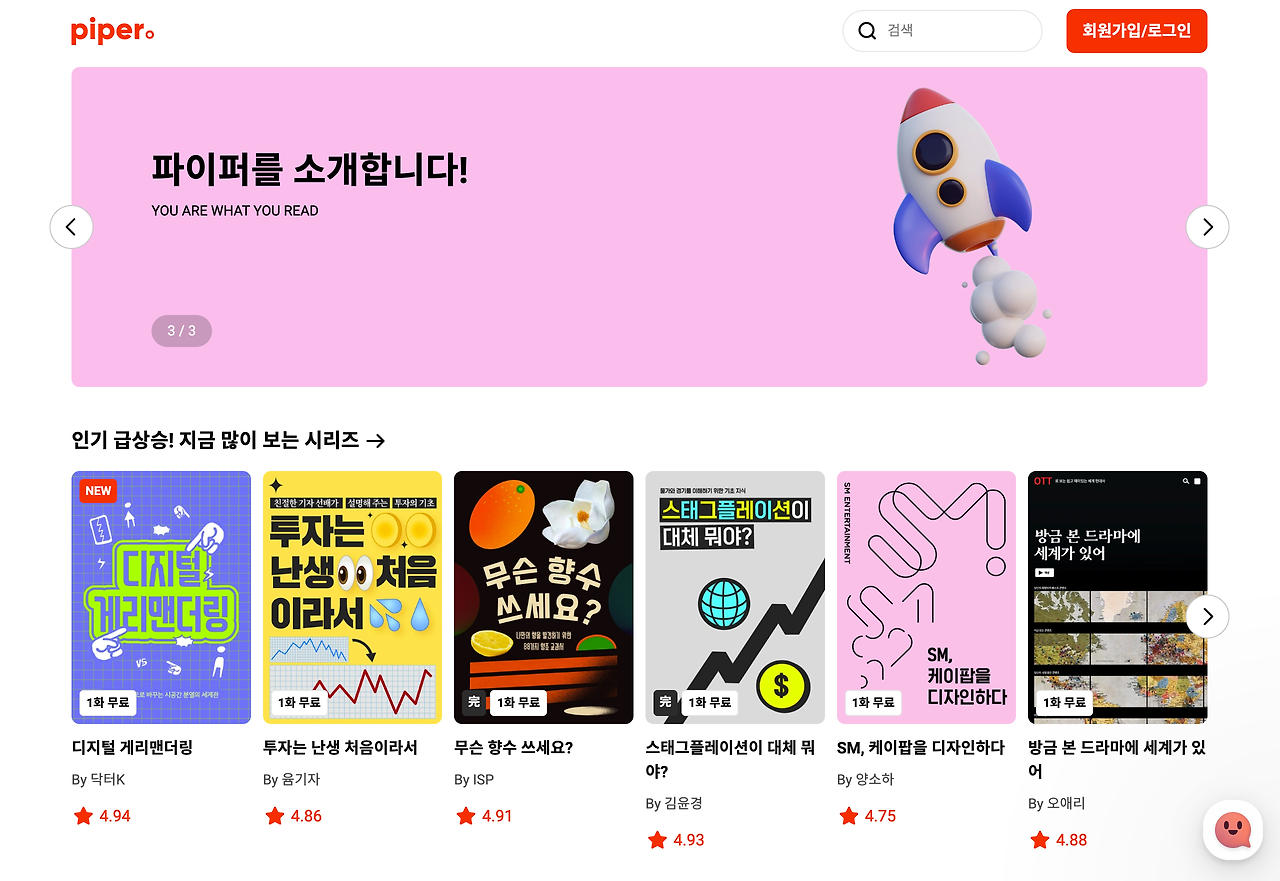
Task: Focus the 검색 search field
Action: point(942,31)
